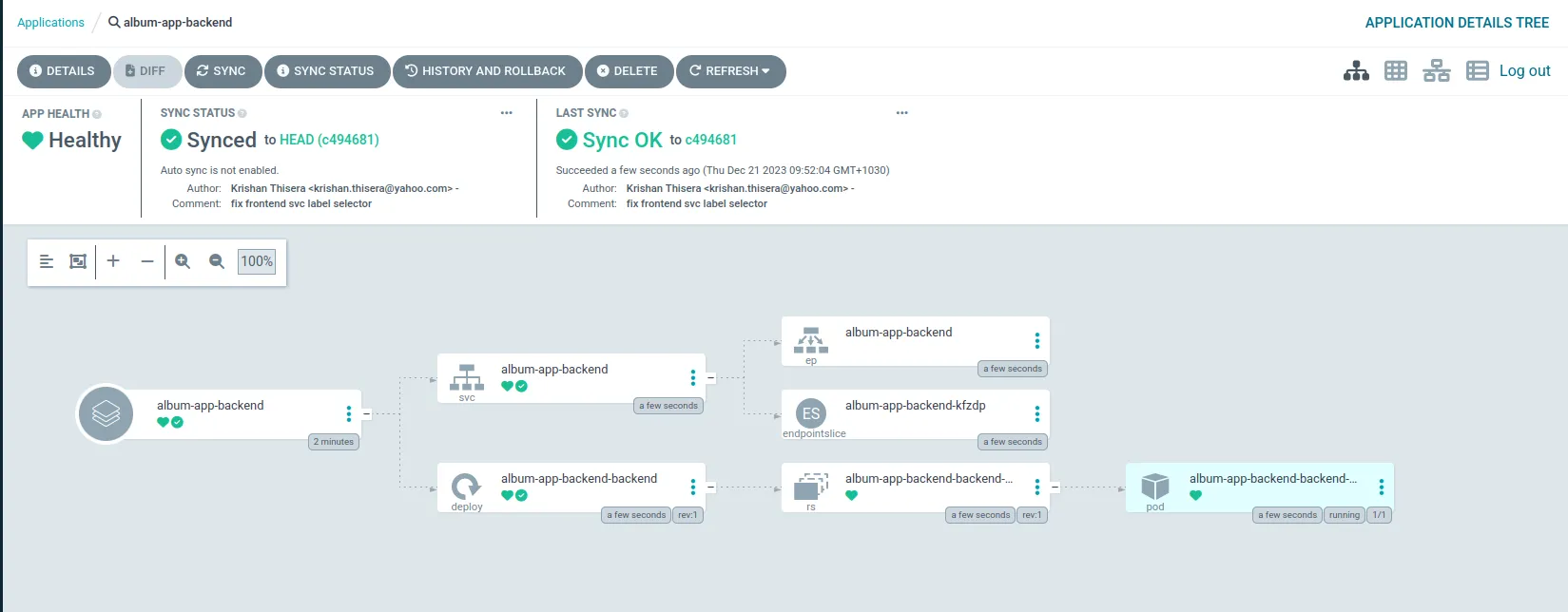Open HISTORY AND ROLLBACK
This screenshot has height=612, width=1568.
[x=486, y=71]
